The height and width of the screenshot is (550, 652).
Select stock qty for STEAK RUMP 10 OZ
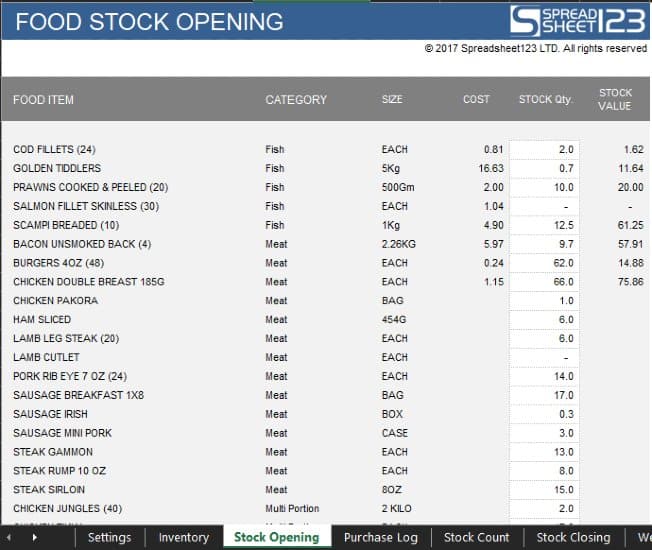pos(544,471)
